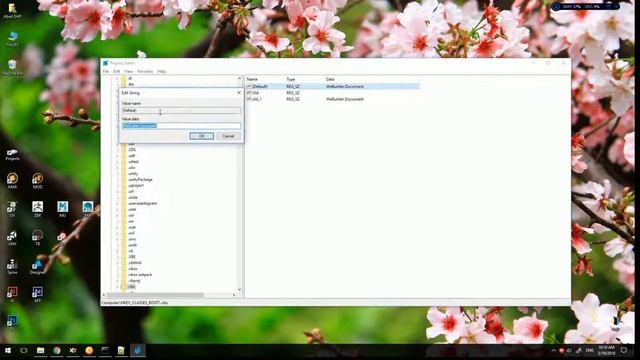This screenshot has width=640, height=360.
Task: Open the Favorites menu in Registry Editor
Action: (x=145, y=71)
